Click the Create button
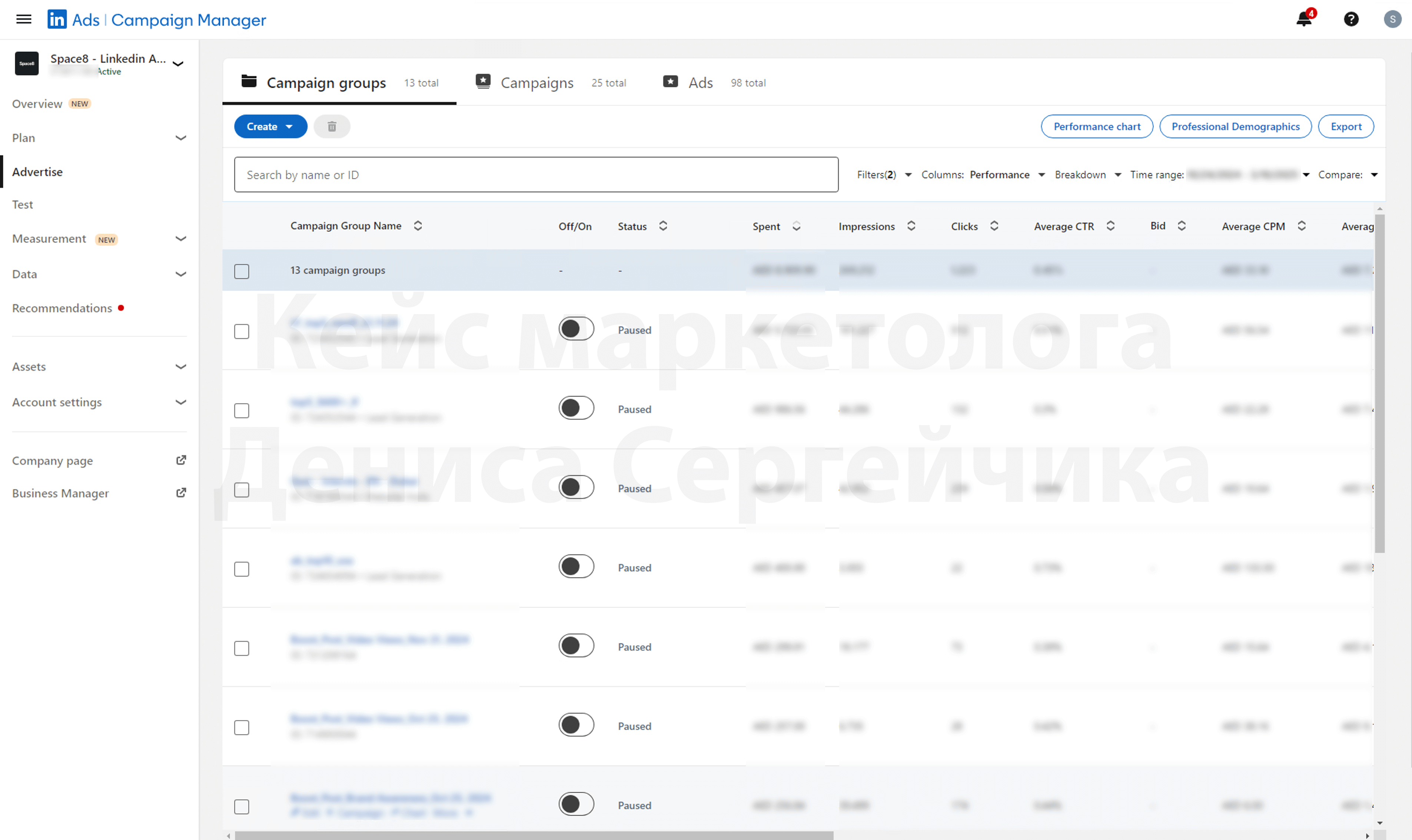The width and height of the screenshot is (1412, 840). click(x=270, y=126)
